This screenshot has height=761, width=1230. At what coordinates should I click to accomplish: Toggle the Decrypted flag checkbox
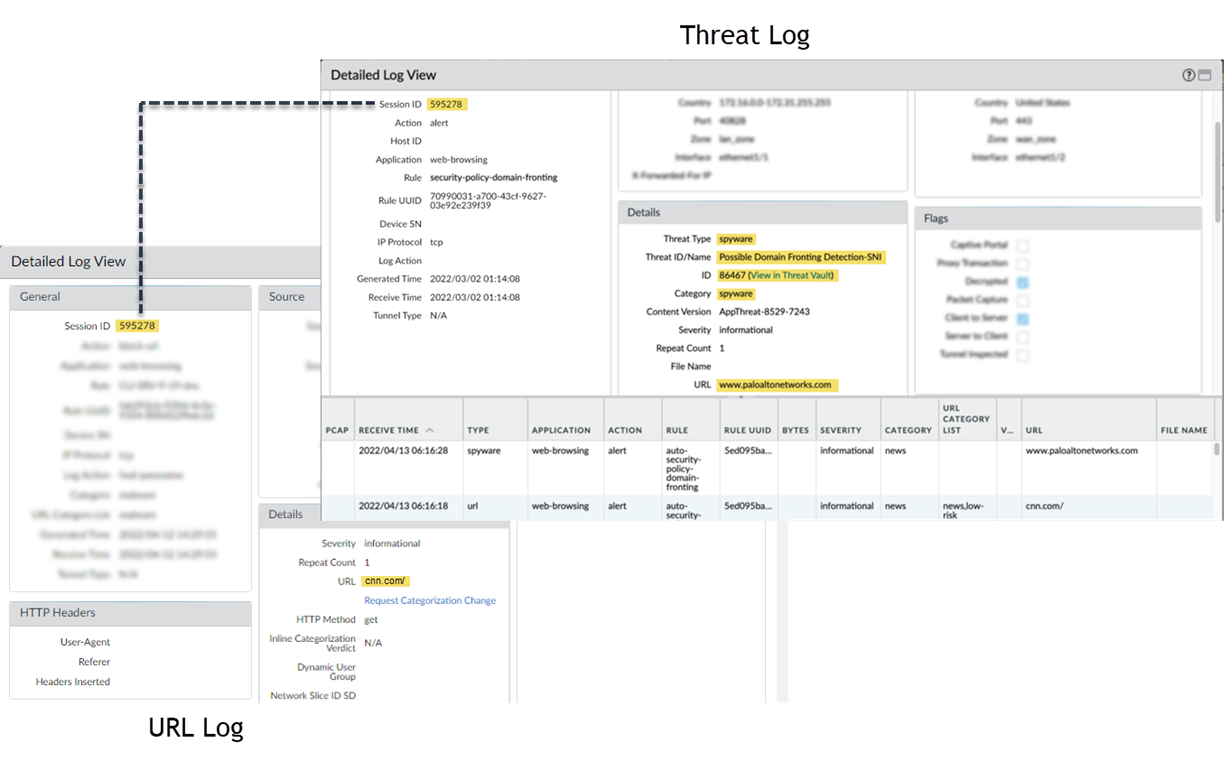click(1022, 282)
